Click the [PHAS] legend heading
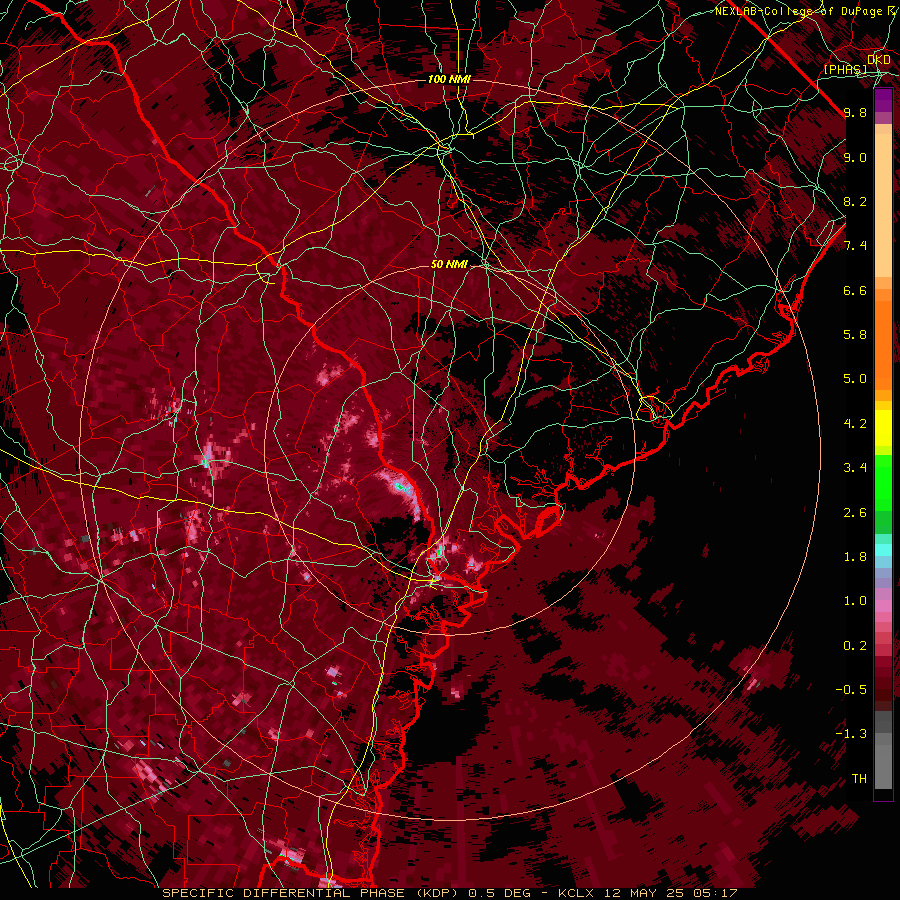The height and width of the screenshot is (900, 900). 845,69
